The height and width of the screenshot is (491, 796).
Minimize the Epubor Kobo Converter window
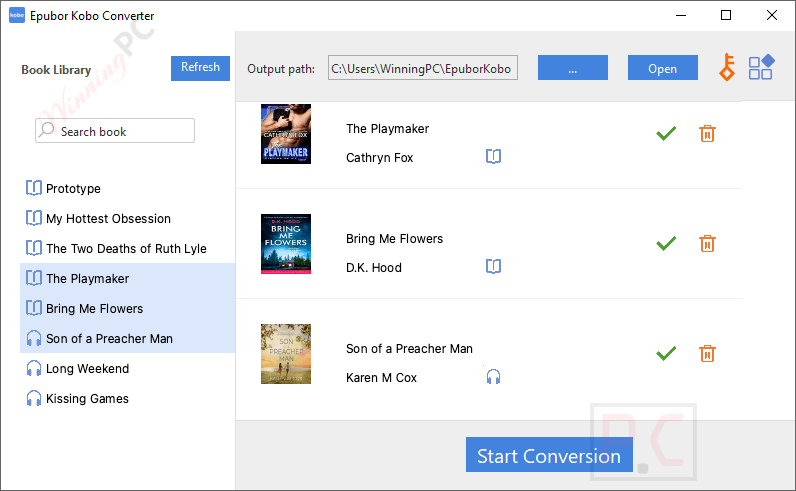[681, 15]
